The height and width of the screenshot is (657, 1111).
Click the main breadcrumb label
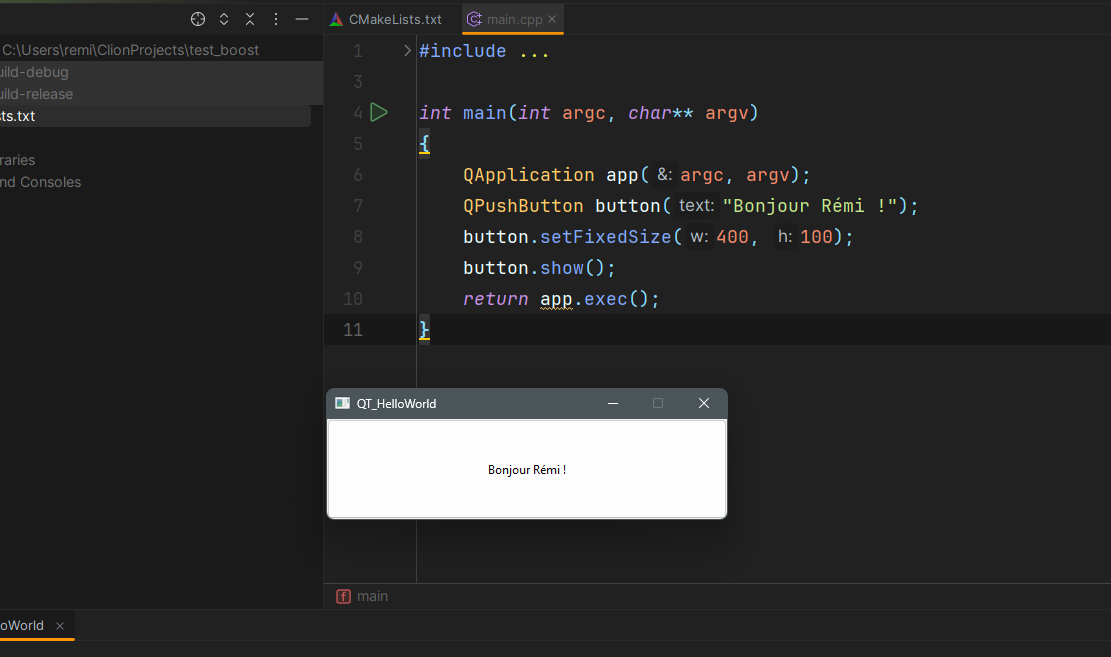[x=372, y=596]
